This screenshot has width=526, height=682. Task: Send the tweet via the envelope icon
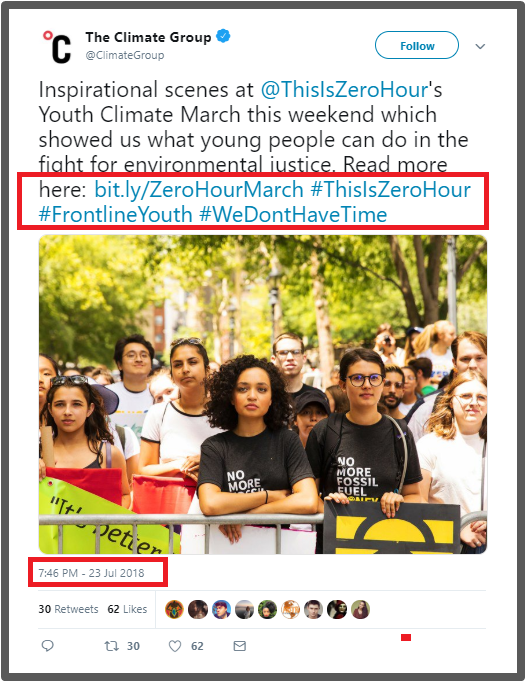tap(240, 646)
